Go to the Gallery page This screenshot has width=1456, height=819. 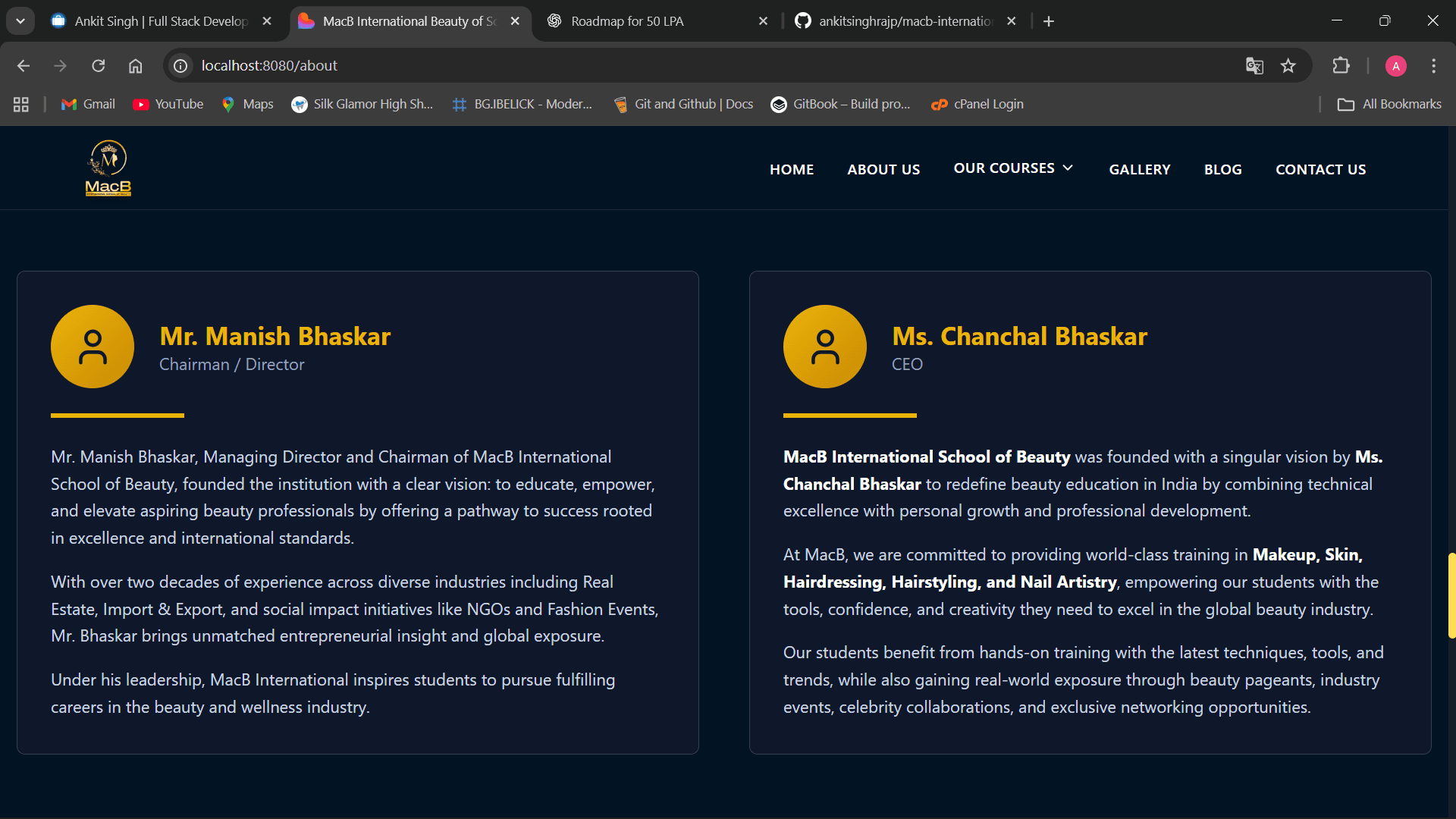(x=1139, y=170)
